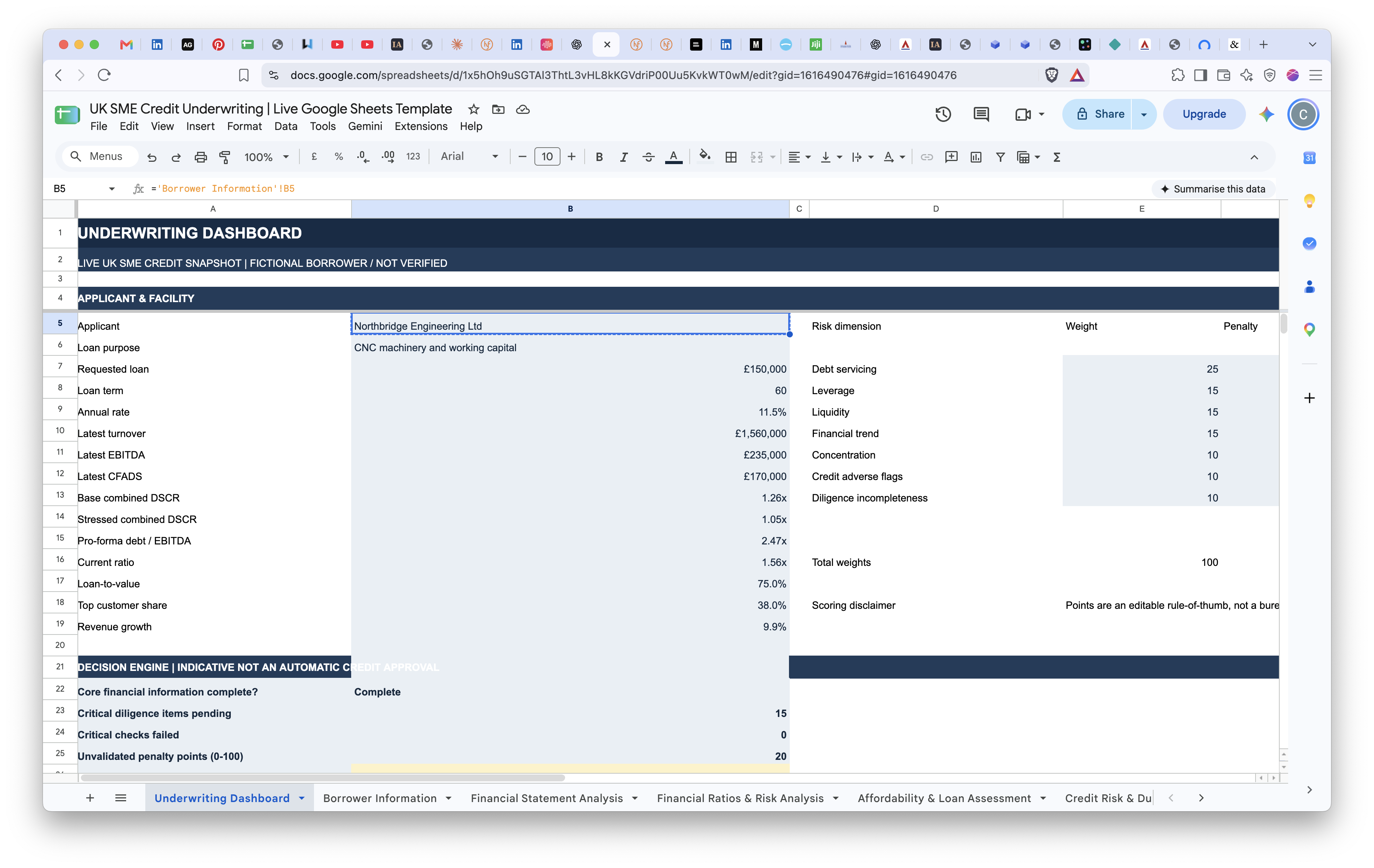Click the font size input field
1374x868 pixels.
tap(547, 156)
